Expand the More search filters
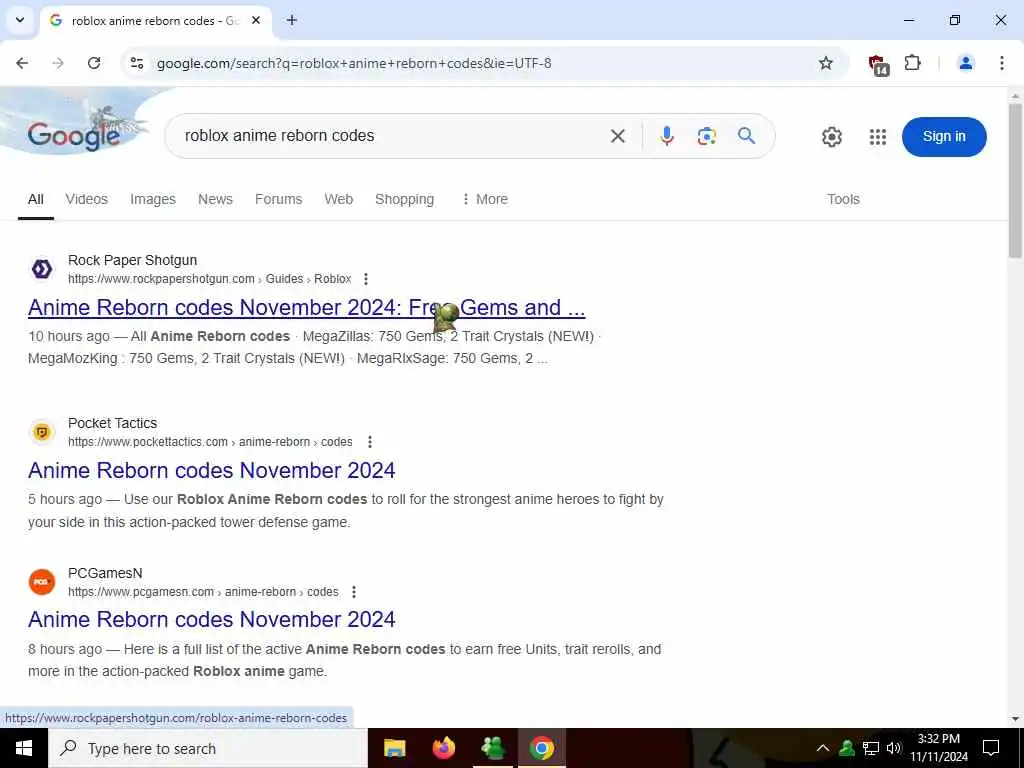Image resolution: width=1024 pixels, height=768 pixels. point(485,199)
